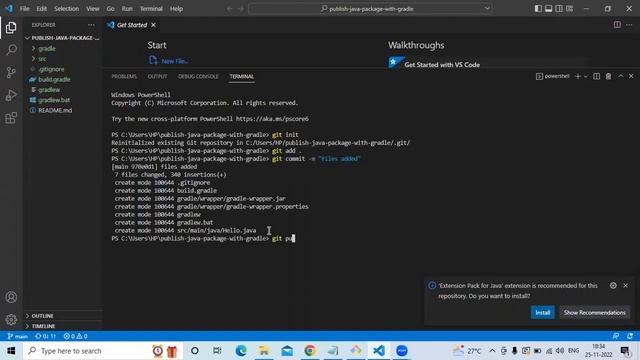Dismiss the Java extension notification
This screenshot has height=360, width=640.
click(x=625, y=286)
